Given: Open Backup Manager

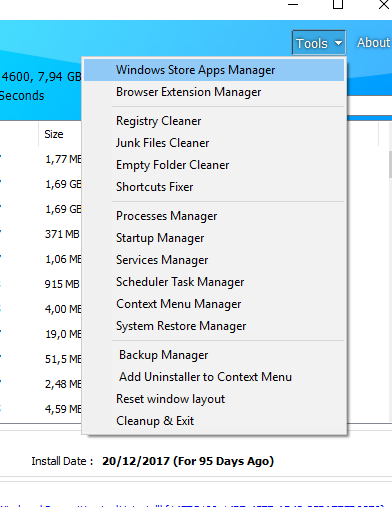Looking at the screenshot, I should click(214, 355).
